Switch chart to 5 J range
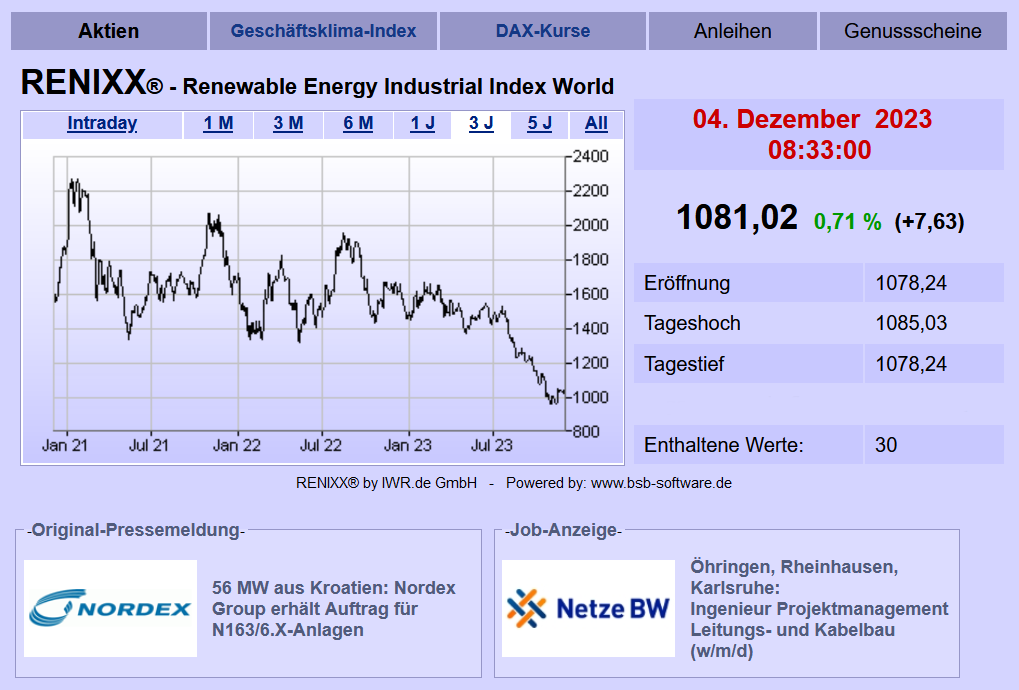1019x690 pixels. click(x=539, y=124)
